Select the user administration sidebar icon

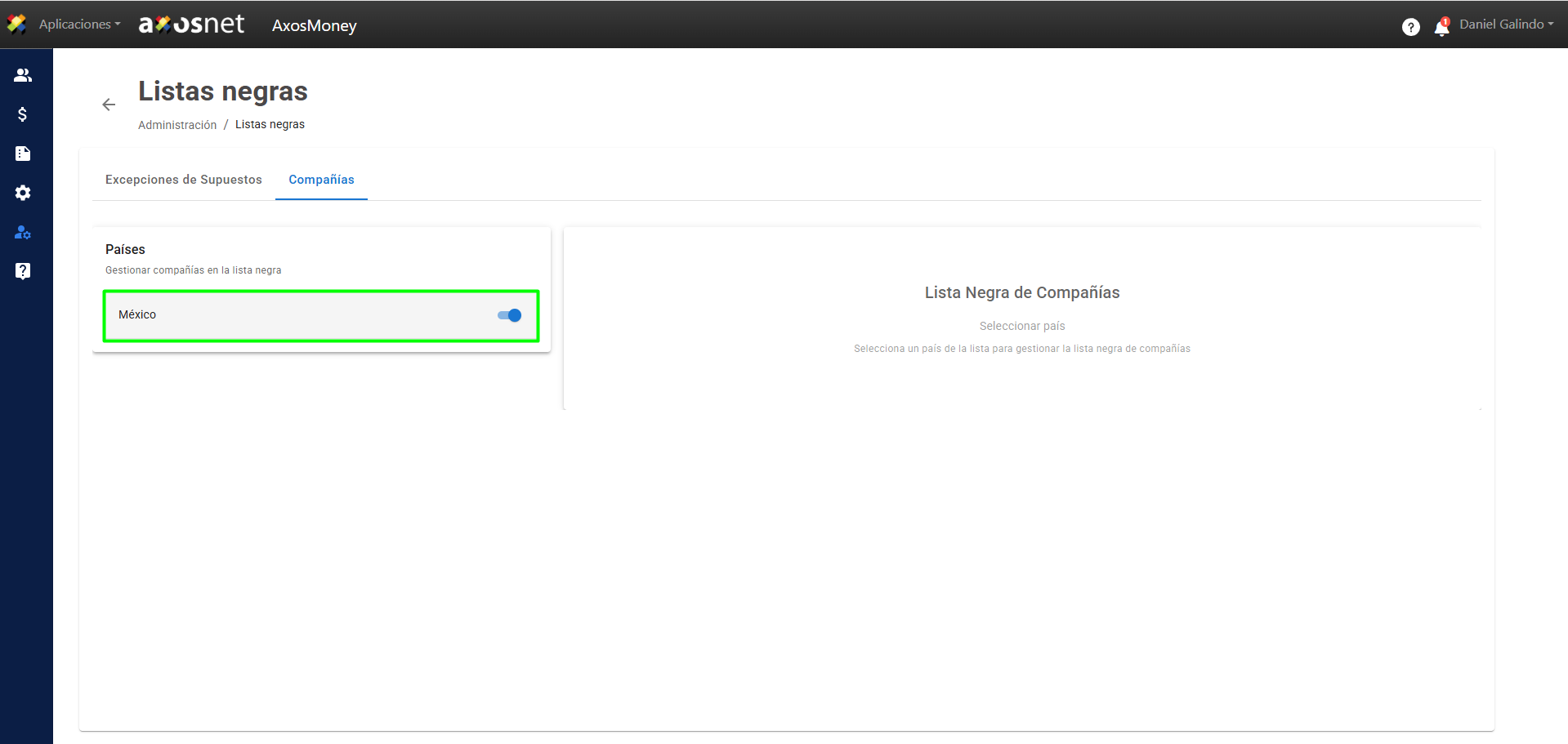click(23, 233)
